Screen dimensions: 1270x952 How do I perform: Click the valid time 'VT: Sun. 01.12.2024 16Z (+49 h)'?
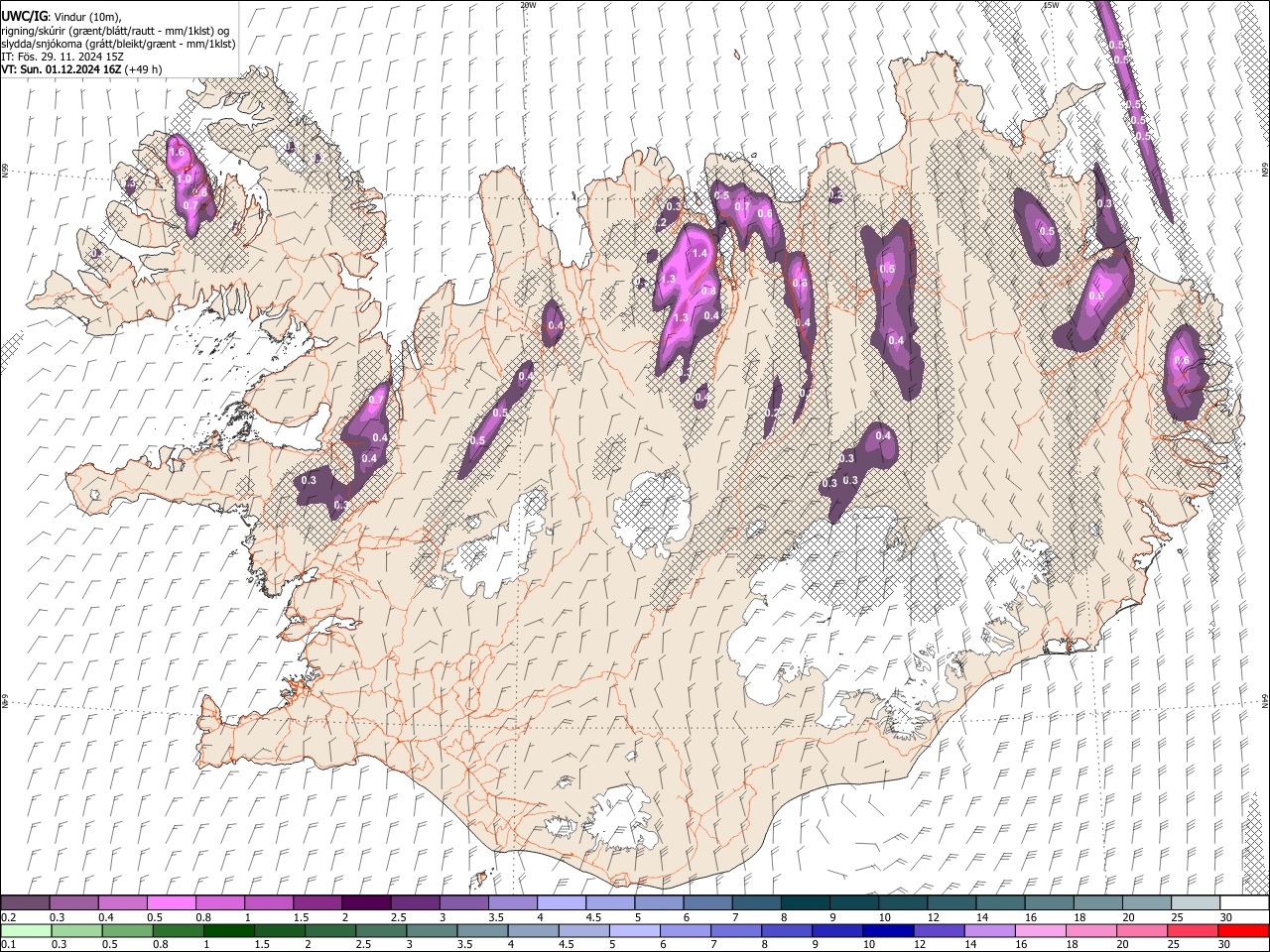(81, 69)
